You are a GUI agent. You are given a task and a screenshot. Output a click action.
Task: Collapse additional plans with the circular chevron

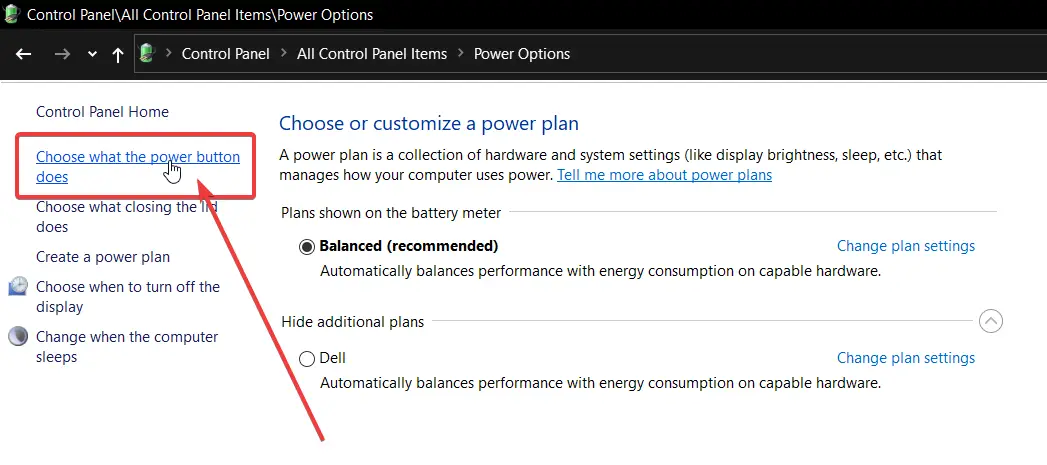coord(991,321)
